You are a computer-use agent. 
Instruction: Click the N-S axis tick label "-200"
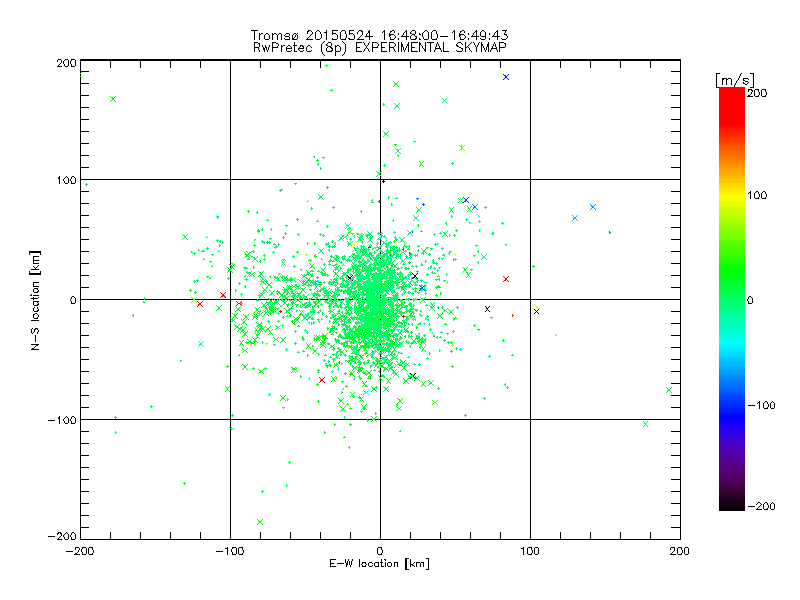(x=62, y=536)
